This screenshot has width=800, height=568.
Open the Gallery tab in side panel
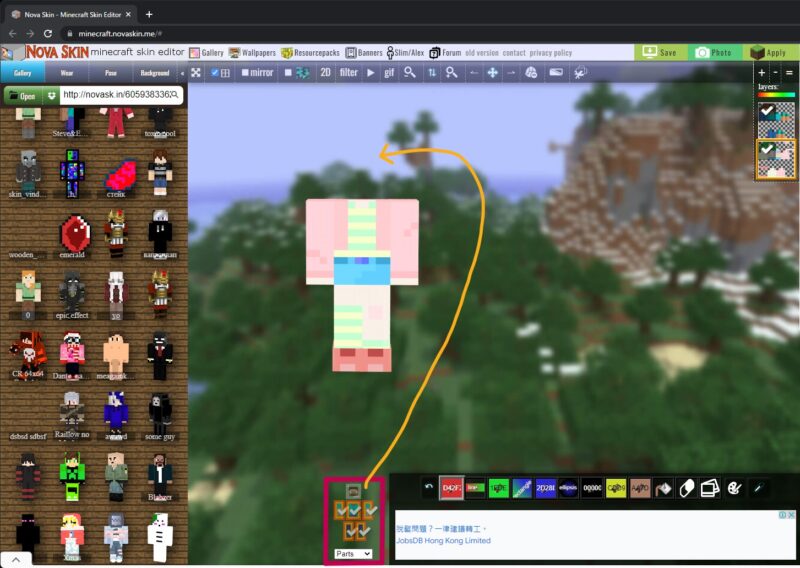tap(22, 73)
